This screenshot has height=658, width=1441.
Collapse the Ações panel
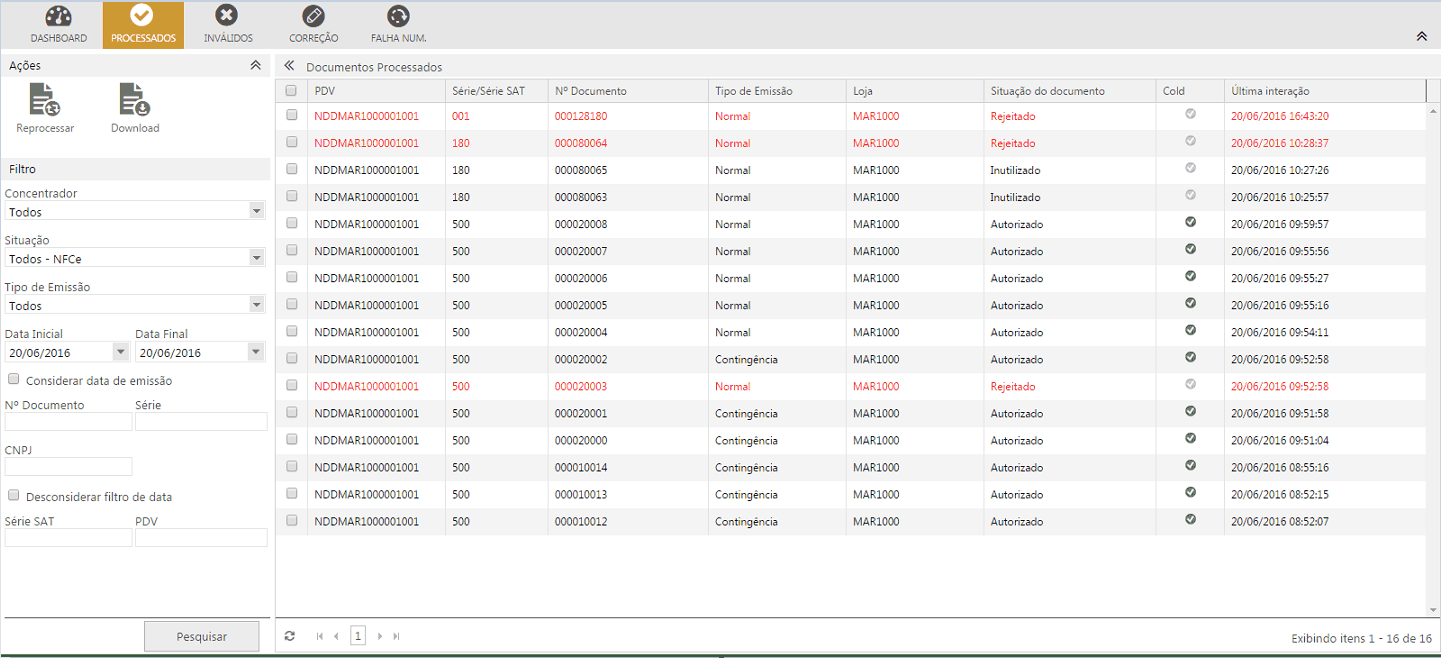[255, 65]
